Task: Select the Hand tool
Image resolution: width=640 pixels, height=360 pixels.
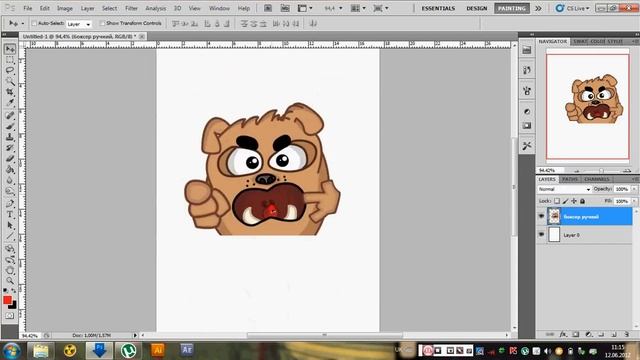Action: click(x=10, y=270)
